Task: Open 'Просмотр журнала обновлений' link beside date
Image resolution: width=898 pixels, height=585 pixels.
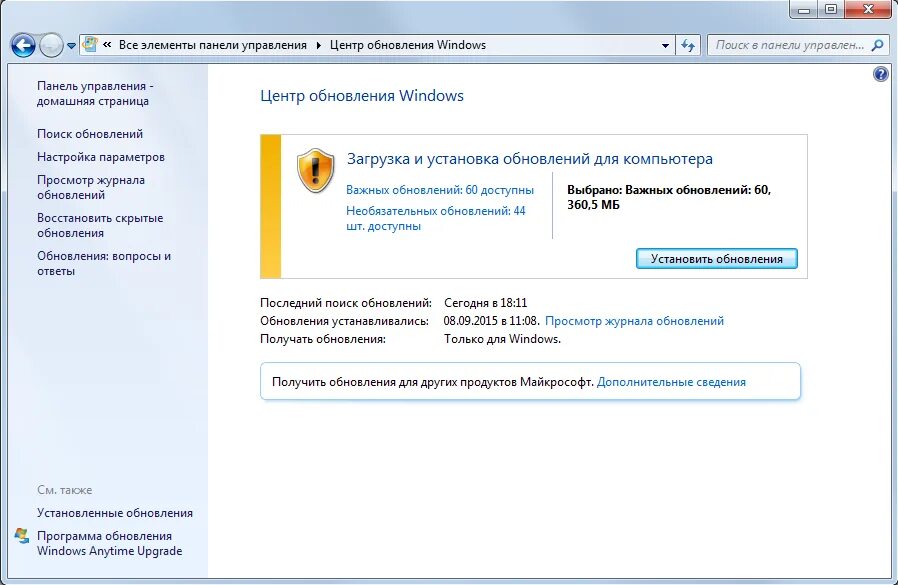Action: tap(634, 321)
